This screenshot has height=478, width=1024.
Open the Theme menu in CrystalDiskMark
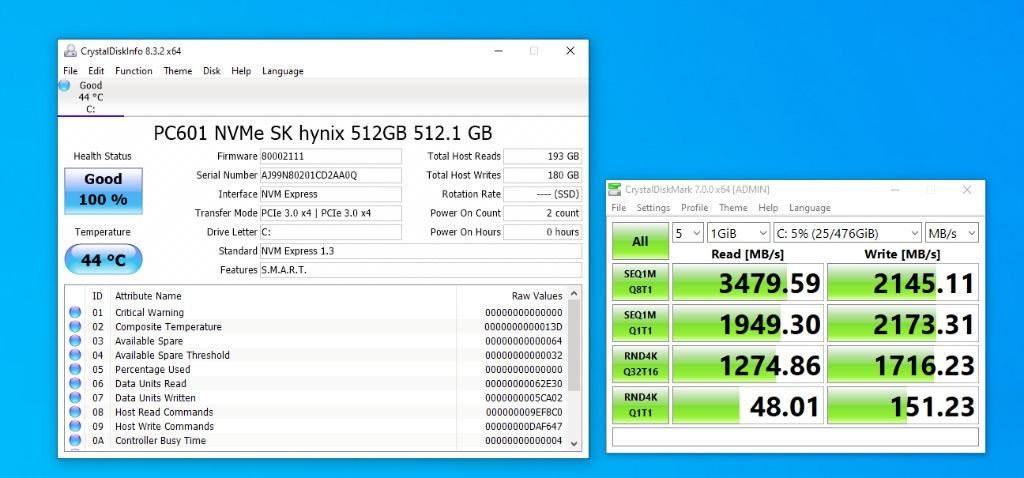pos(733,208)
